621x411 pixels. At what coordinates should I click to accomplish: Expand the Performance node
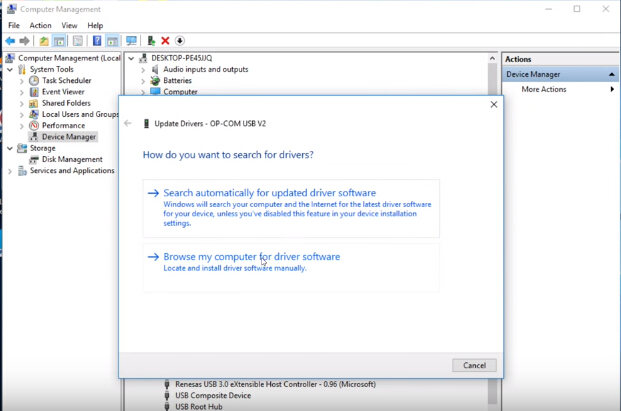point(22,126)
